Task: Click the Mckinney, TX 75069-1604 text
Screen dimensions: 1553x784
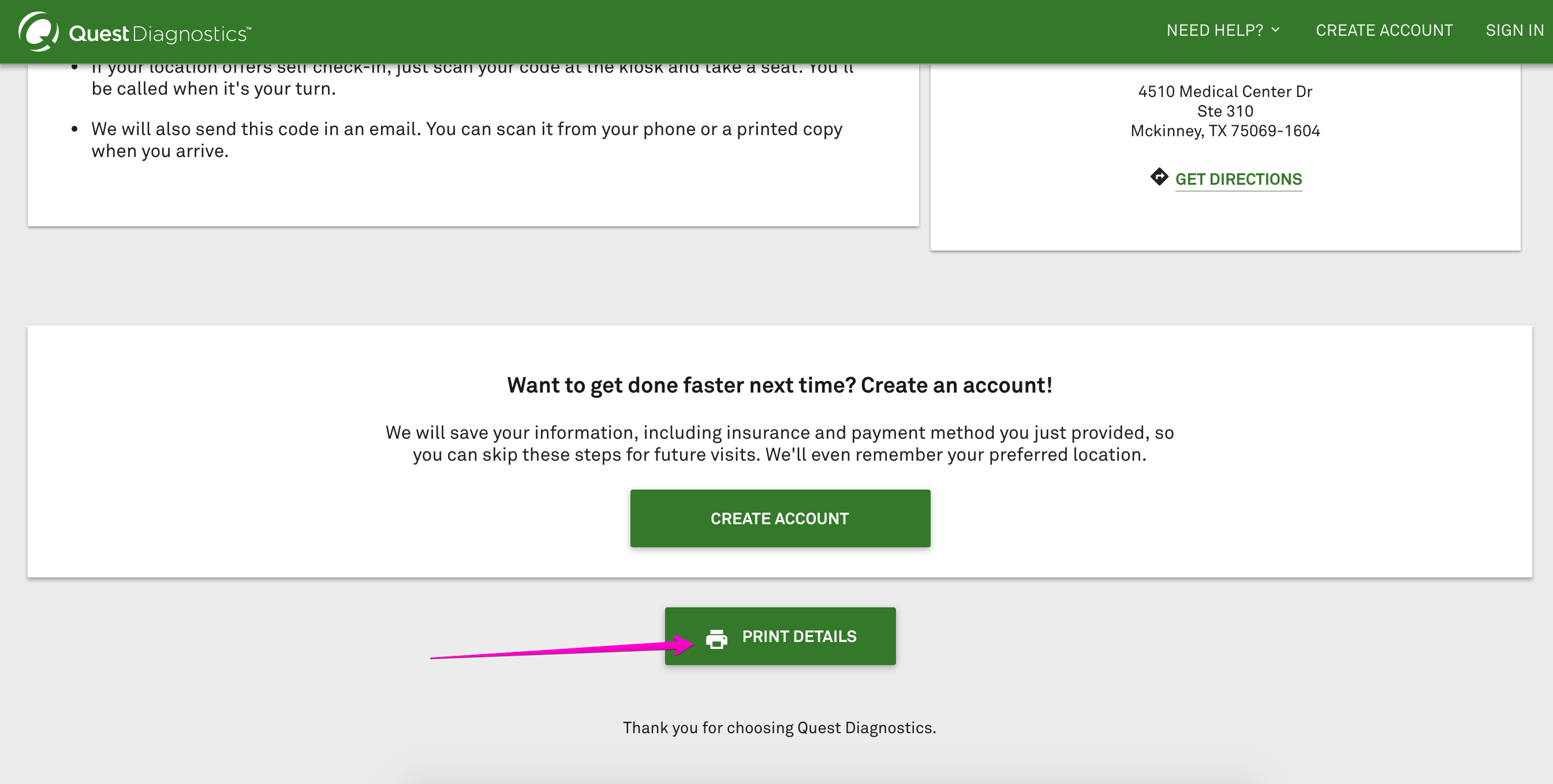Action: (1225, 131)
